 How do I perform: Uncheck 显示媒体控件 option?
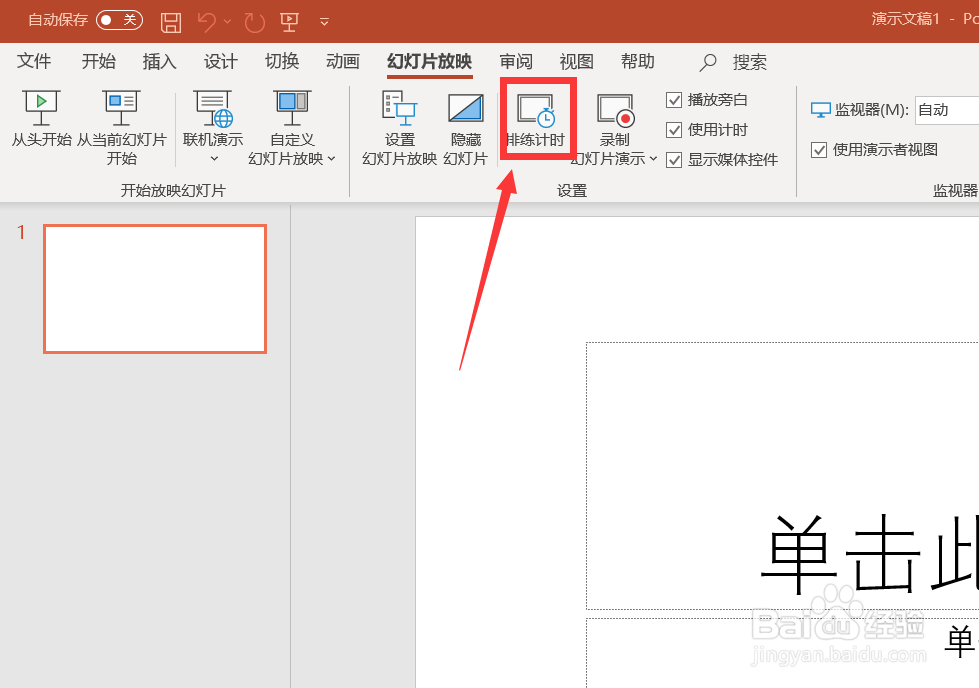click(674, 159)
